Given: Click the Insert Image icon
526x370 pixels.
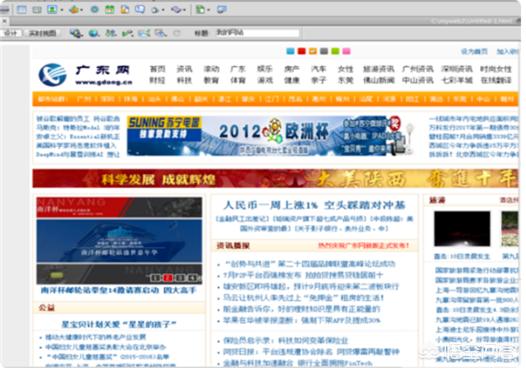Looking at the screenshot, I should (52, 9).
